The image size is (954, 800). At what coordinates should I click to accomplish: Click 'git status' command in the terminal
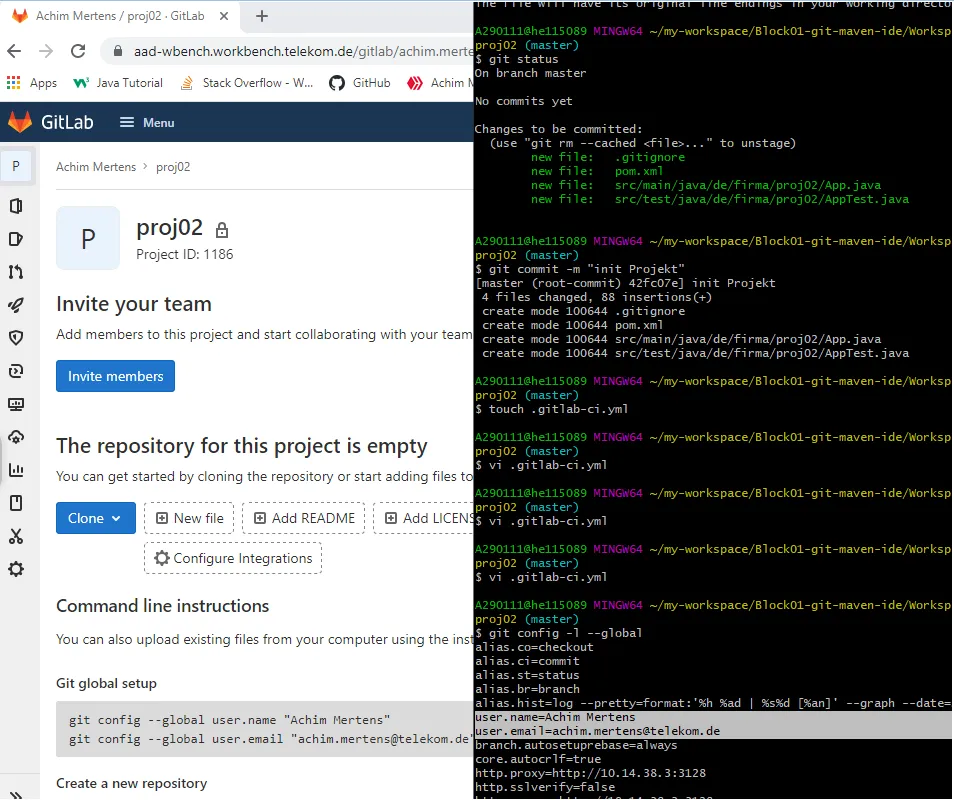523,59
